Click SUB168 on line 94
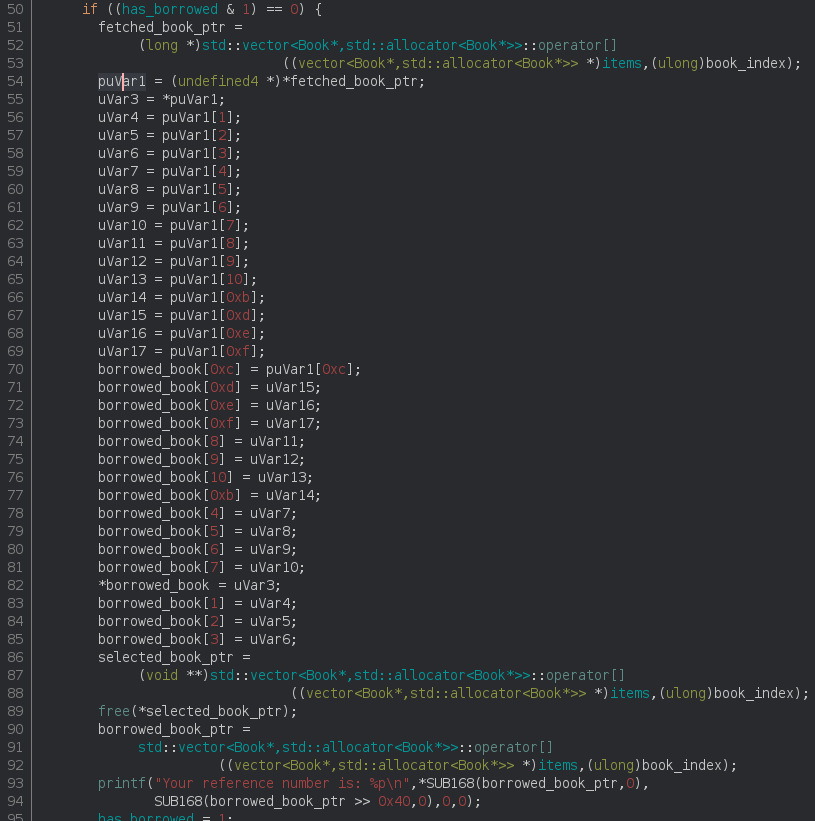815x821 pixels. 177,801
